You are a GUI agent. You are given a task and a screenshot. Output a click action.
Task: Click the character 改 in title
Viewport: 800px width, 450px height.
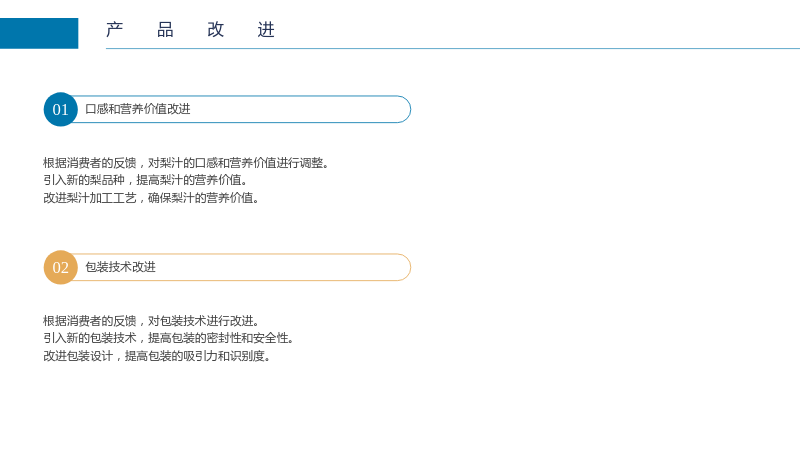[215, 30]
